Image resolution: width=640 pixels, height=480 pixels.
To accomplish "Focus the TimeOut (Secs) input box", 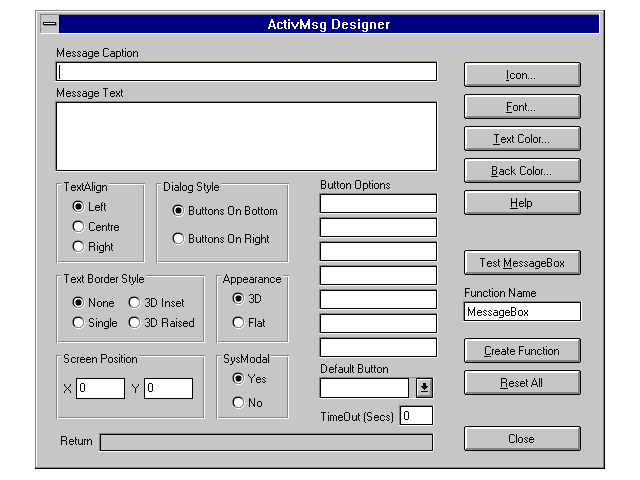I will coord(416,416).
